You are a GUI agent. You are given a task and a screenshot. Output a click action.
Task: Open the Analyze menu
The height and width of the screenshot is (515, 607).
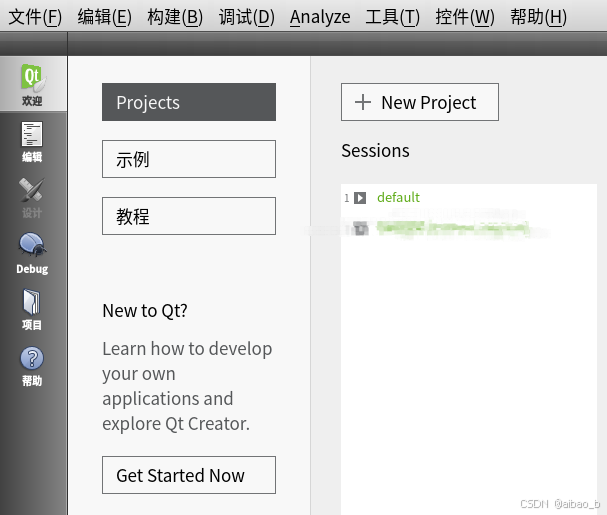[x=320, y=17]
